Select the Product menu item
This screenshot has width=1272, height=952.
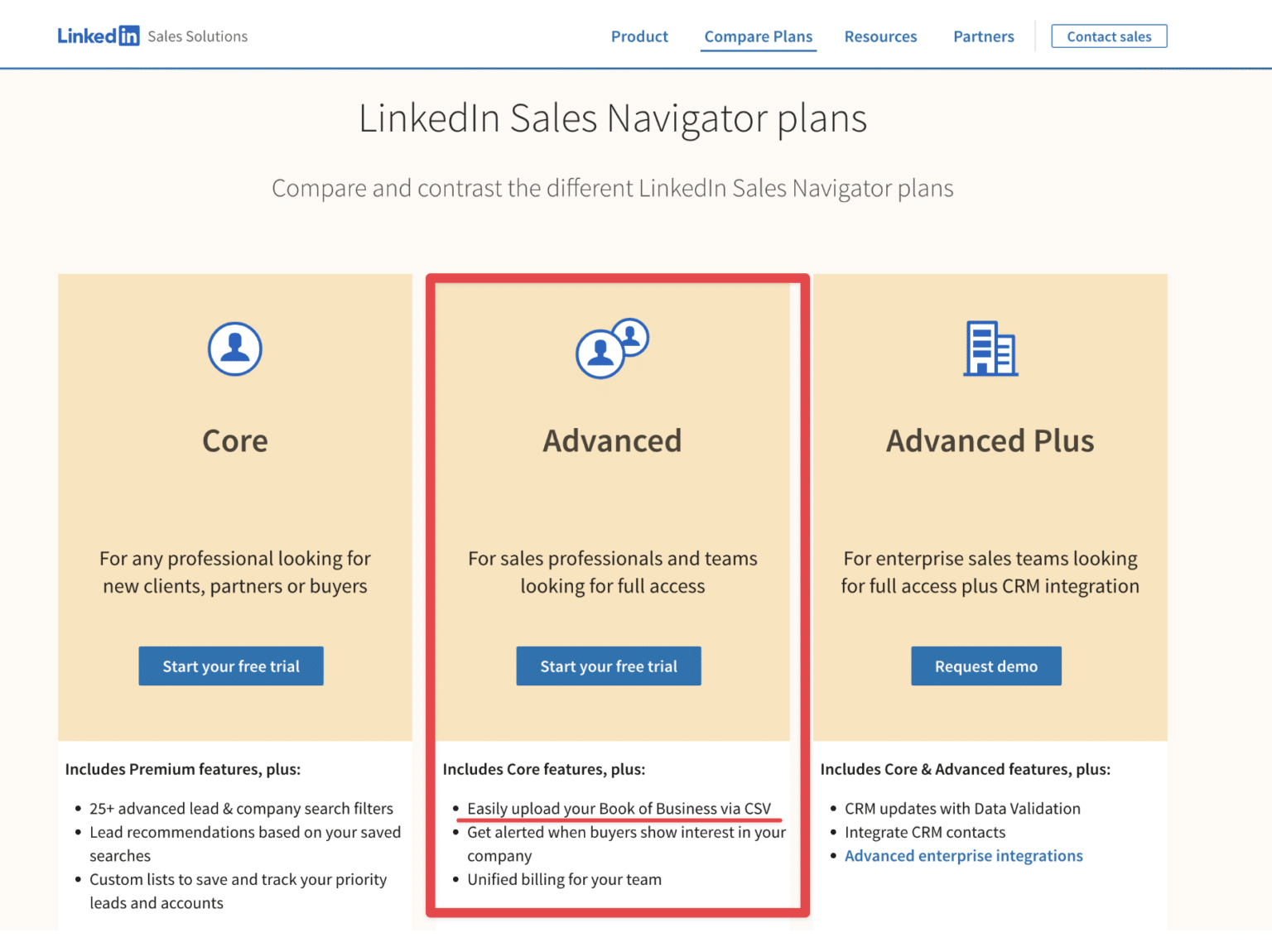638,36
